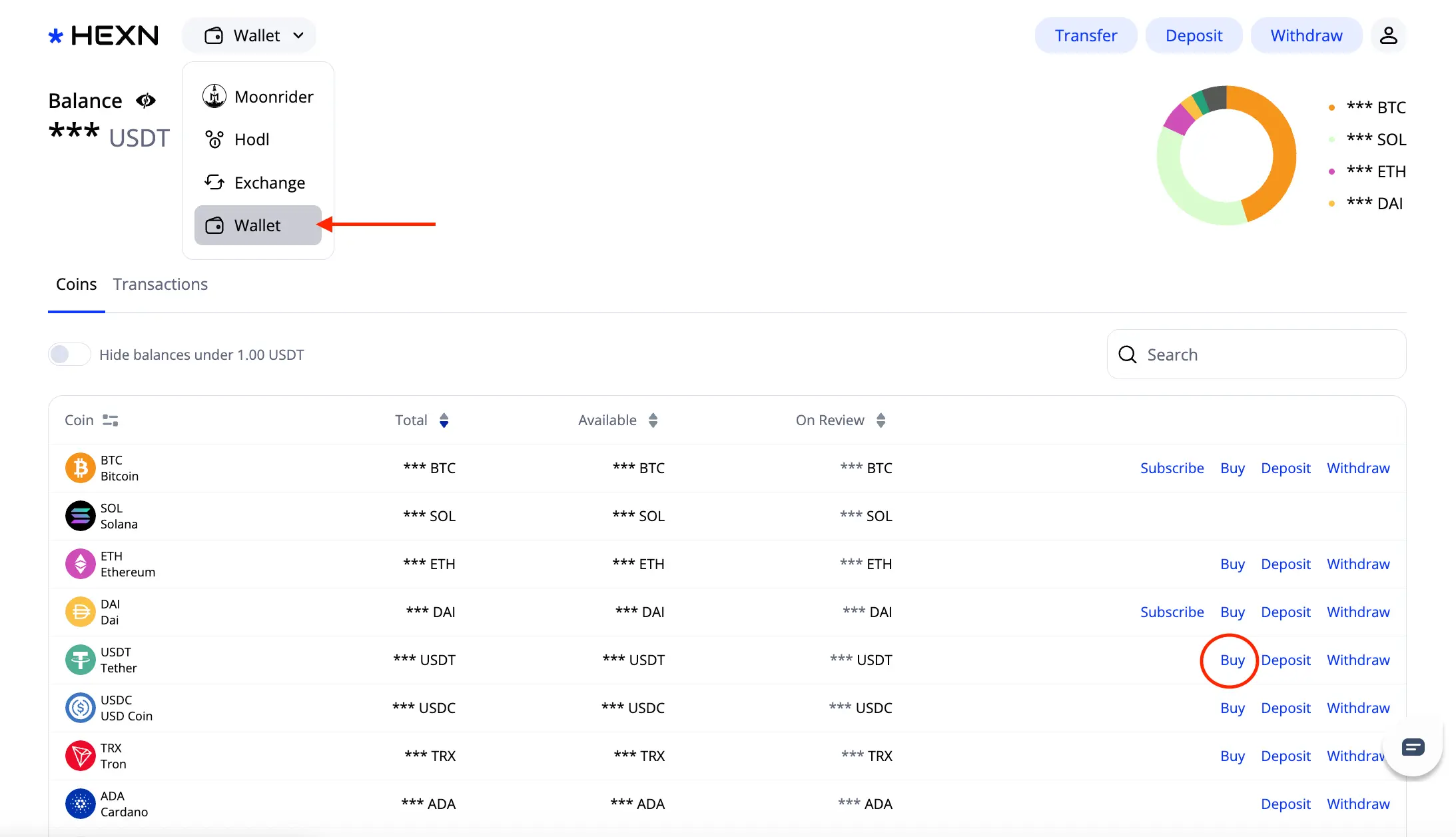Click the Solana coin icon
Image resolution: width=1456 pixels, height=837 pixels.
81,516
